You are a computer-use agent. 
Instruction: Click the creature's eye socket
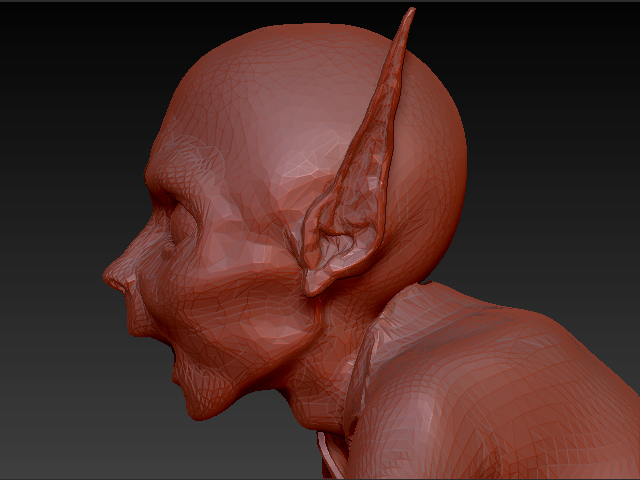click(x=180, y=225)
